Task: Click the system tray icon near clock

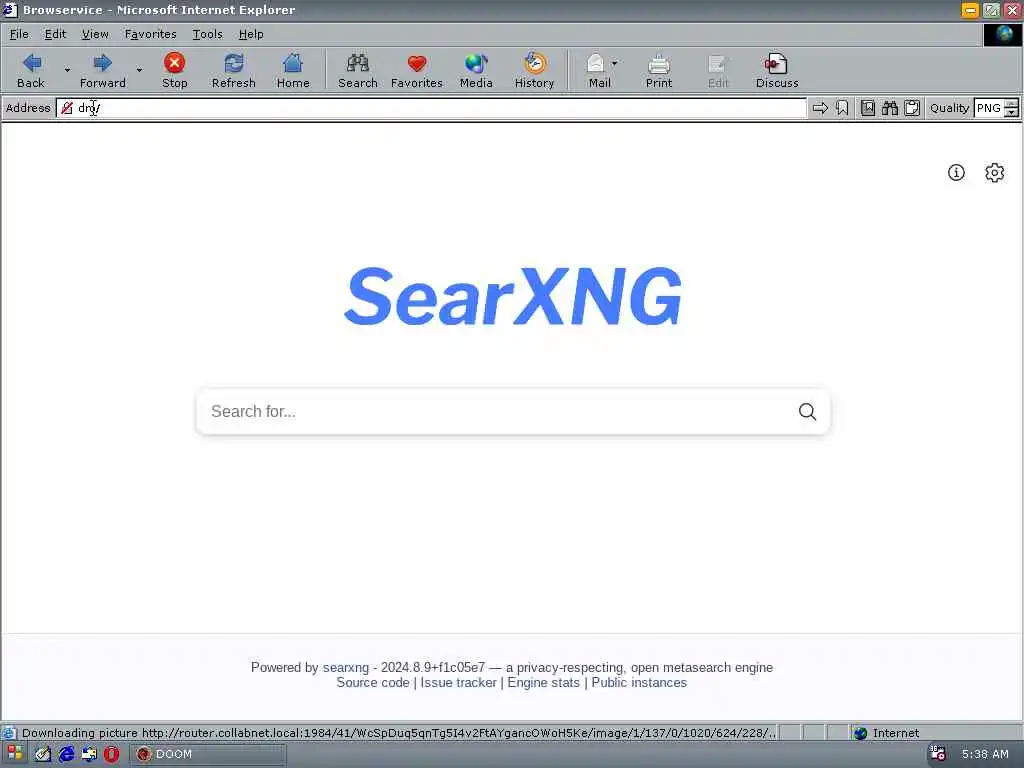Action: tap(938, 754)
